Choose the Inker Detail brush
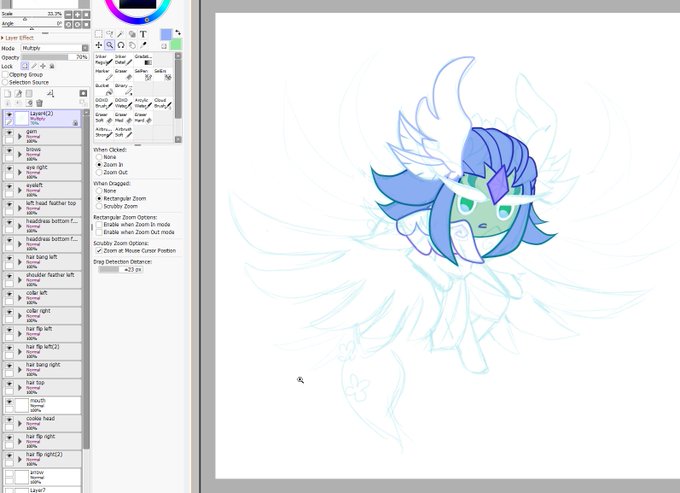 (x=123, y=60)
